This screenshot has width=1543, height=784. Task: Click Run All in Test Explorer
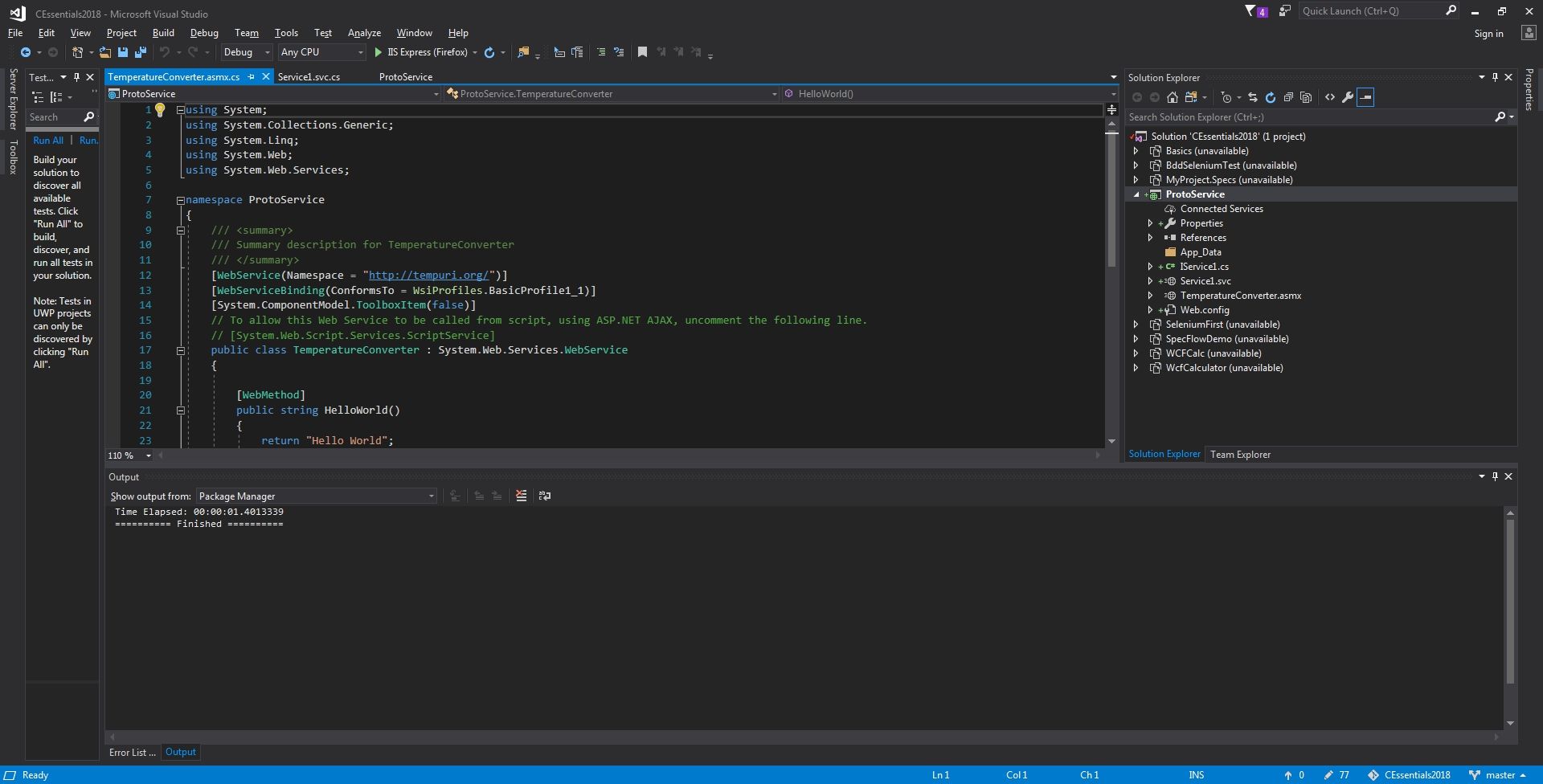pos(48,141)
